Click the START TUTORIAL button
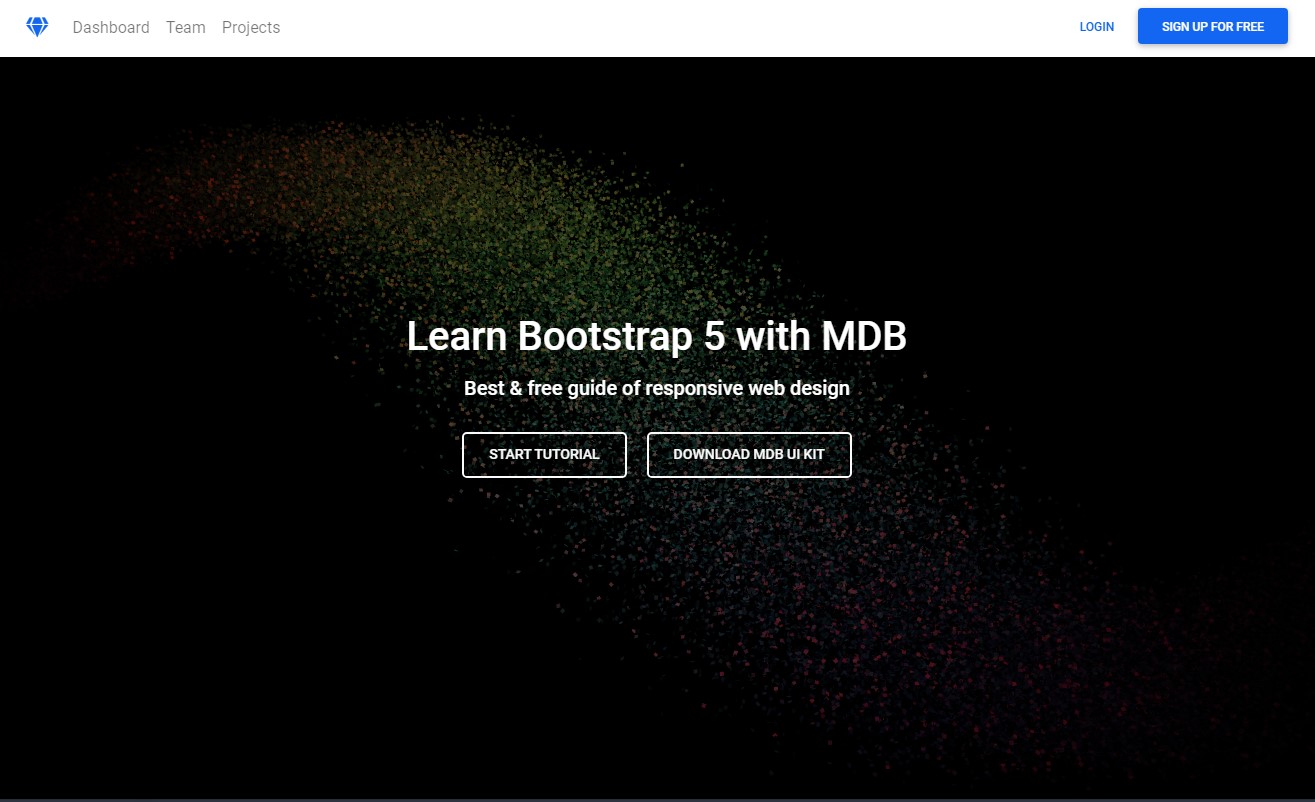 click(544, 454)
